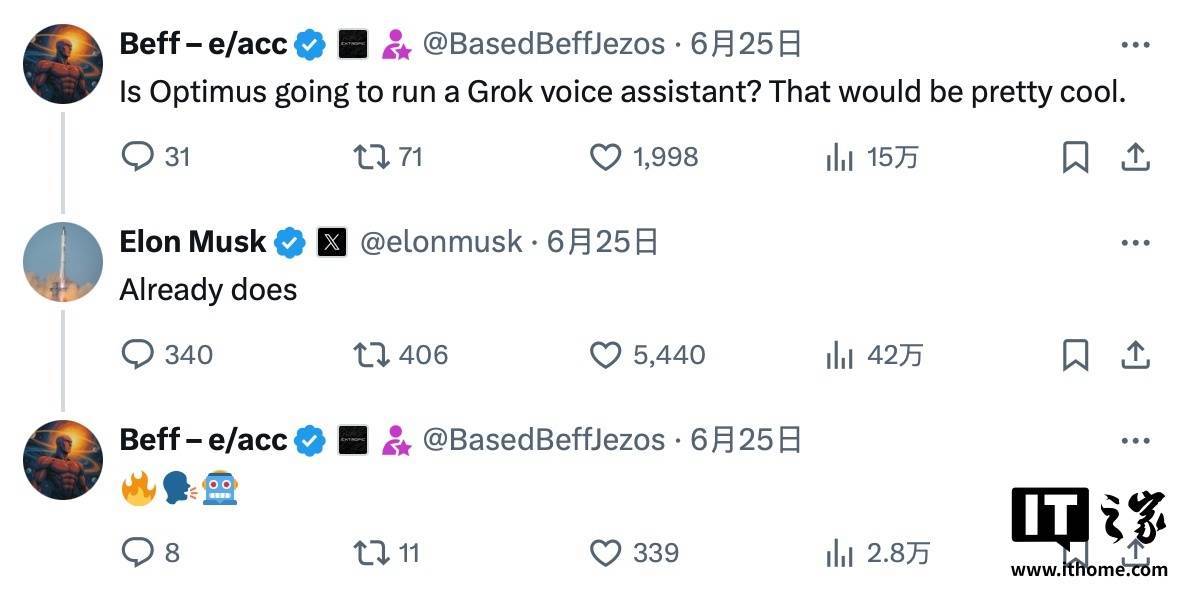Share Beff's first tweet about Optimus
1186x592 pixels.
pyautogui.click(x=1135, y=157)
